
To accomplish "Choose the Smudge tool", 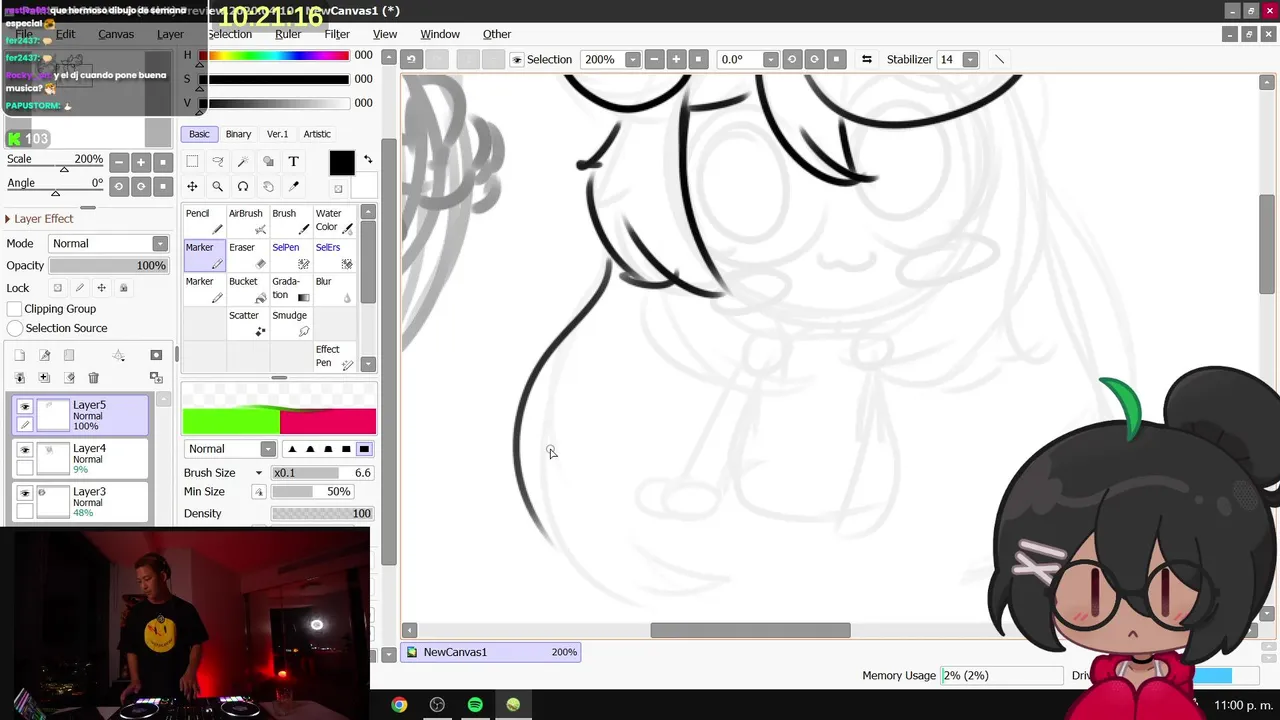I will click(x=291, y=323).
